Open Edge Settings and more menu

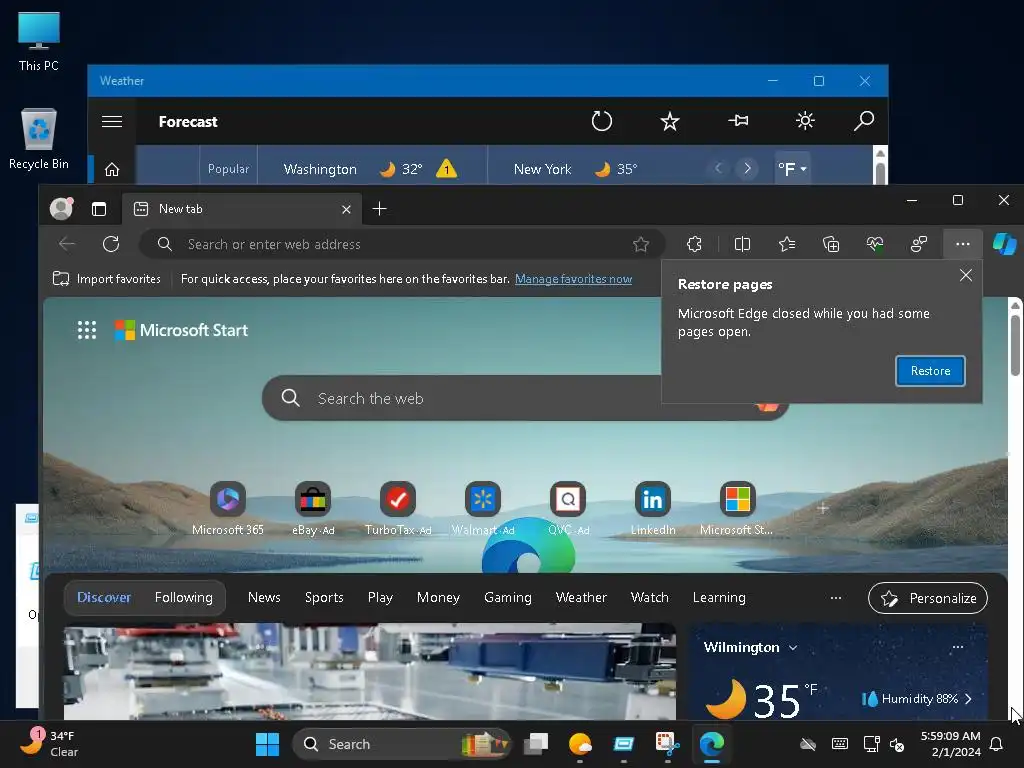point(963,244)
